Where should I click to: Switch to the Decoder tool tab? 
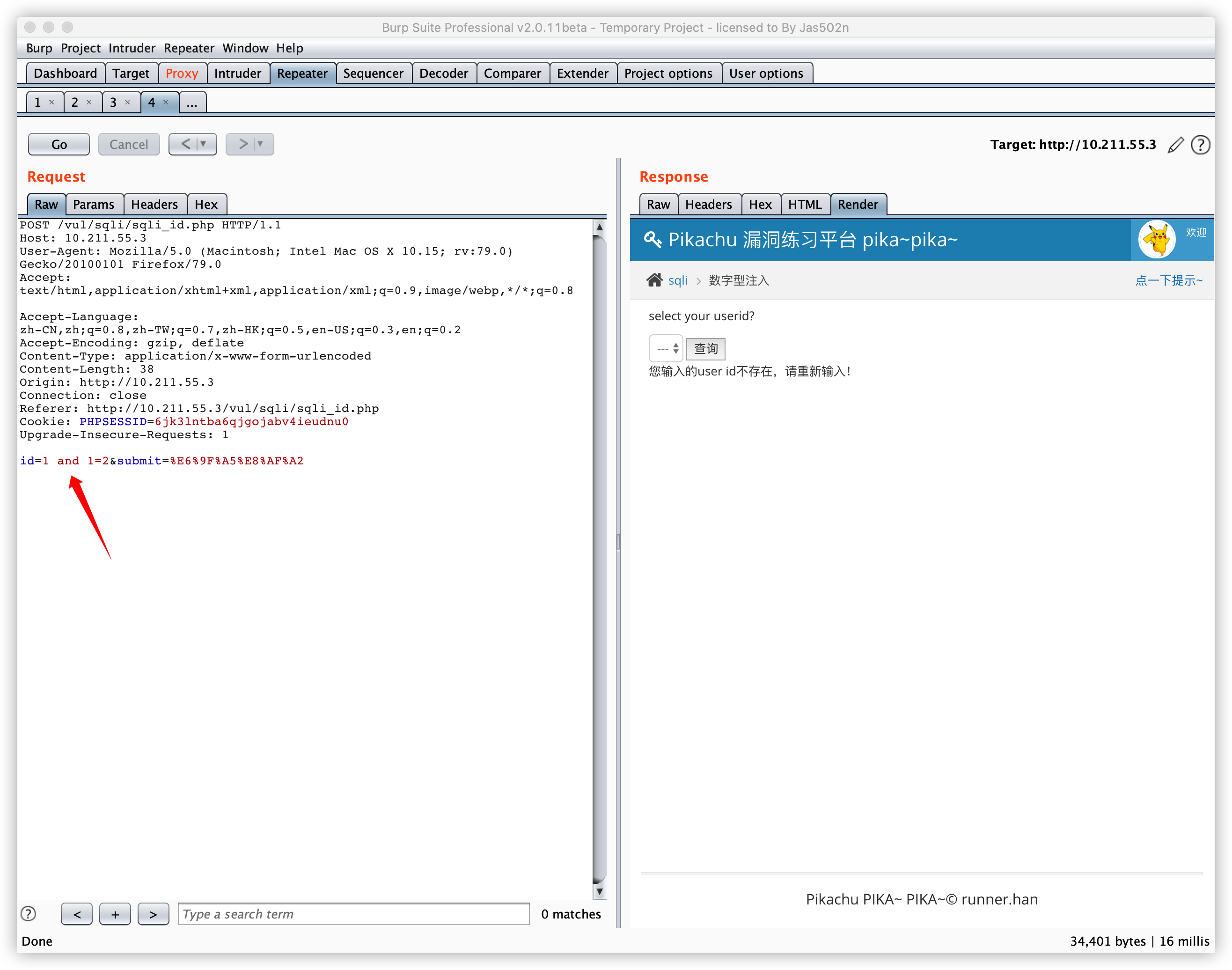click(x=443, y=73)
